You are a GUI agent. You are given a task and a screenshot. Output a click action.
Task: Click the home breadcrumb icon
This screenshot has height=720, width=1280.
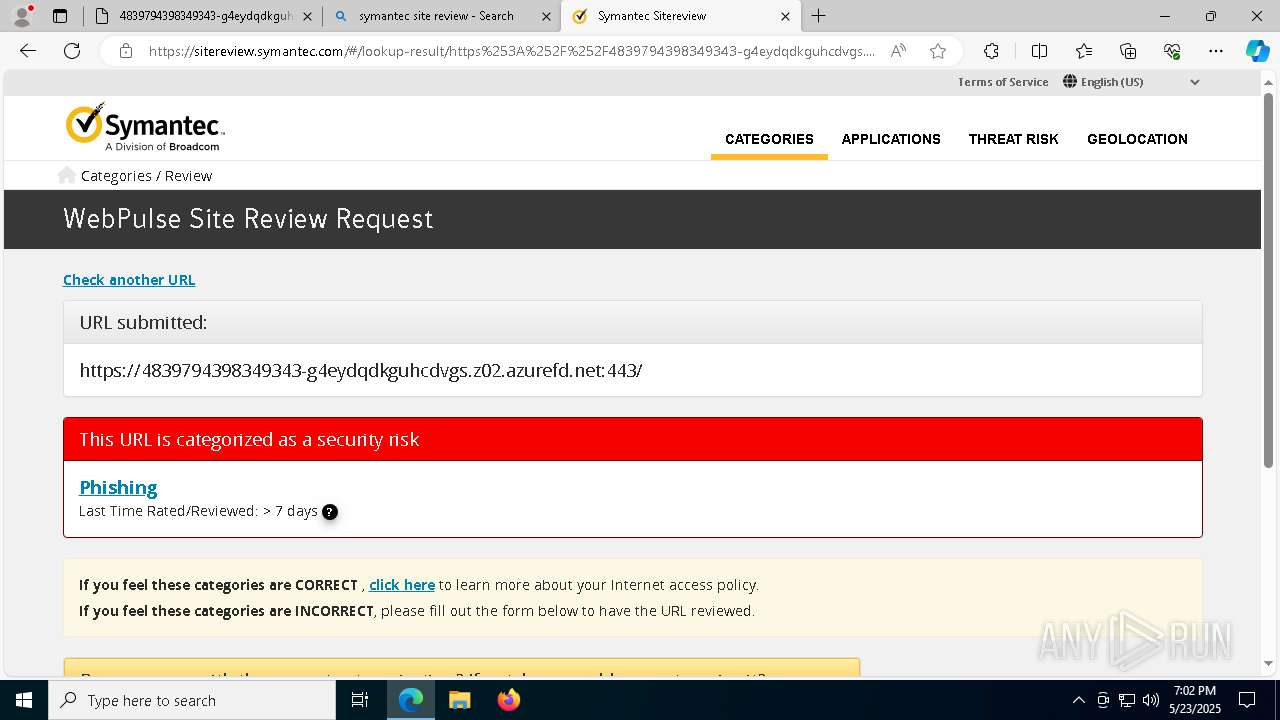click(x=67, y=175)
